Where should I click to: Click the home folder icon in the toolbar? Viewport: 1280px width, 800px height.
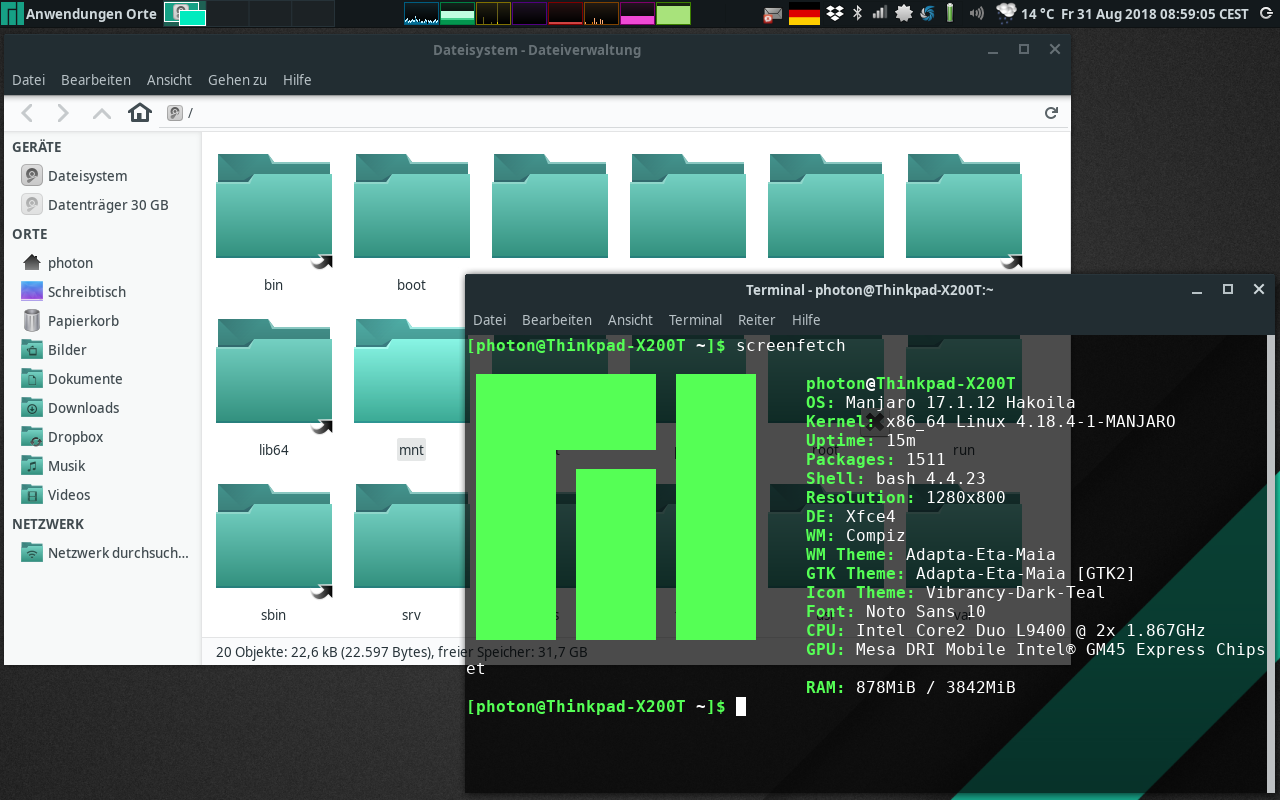pos(140,113)
